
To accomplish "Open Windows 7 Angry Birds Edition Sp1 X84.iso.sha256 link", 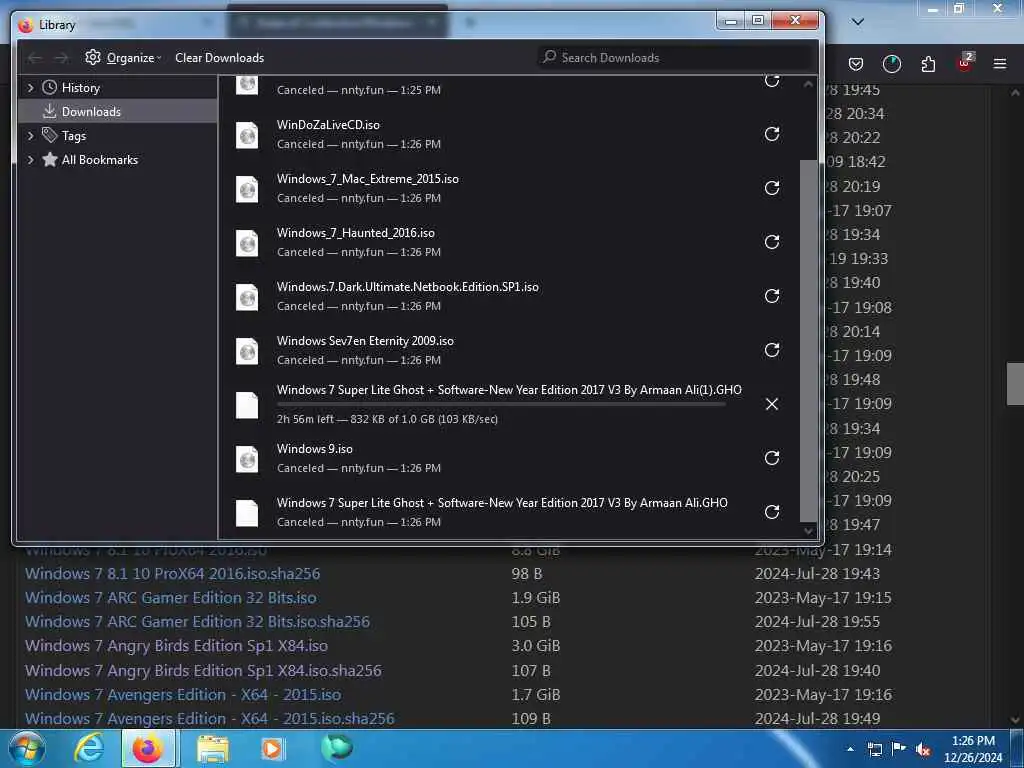I will (x=203, y=671).
